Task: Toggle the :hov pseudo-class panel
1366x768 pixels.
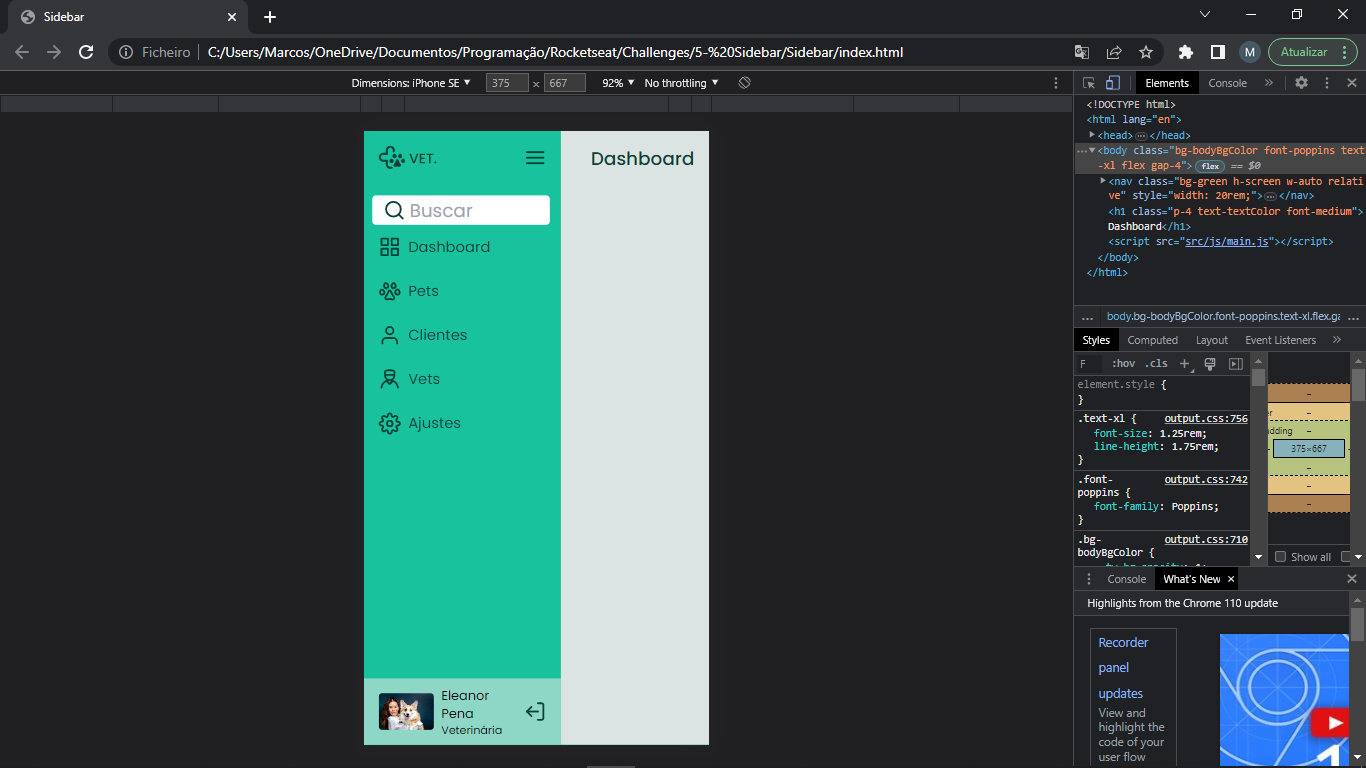Action: pyautogui.click(x=1123, y=363)
